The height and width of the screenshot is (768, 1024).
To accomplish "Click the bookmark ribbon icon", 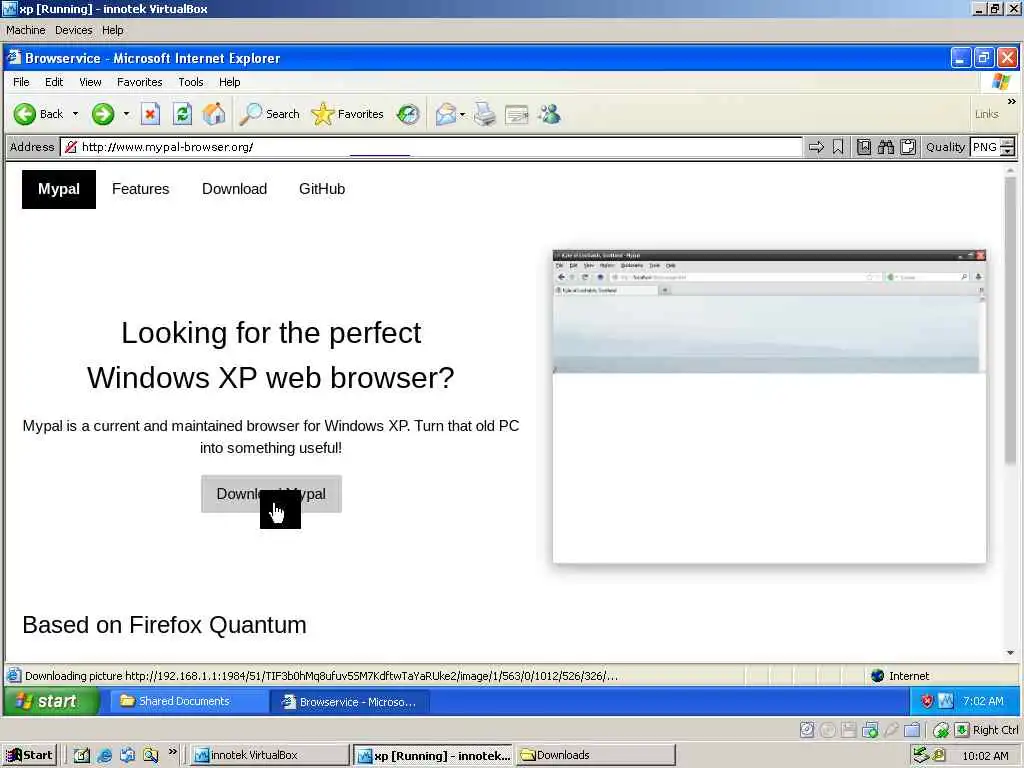I will coord(838,147).
